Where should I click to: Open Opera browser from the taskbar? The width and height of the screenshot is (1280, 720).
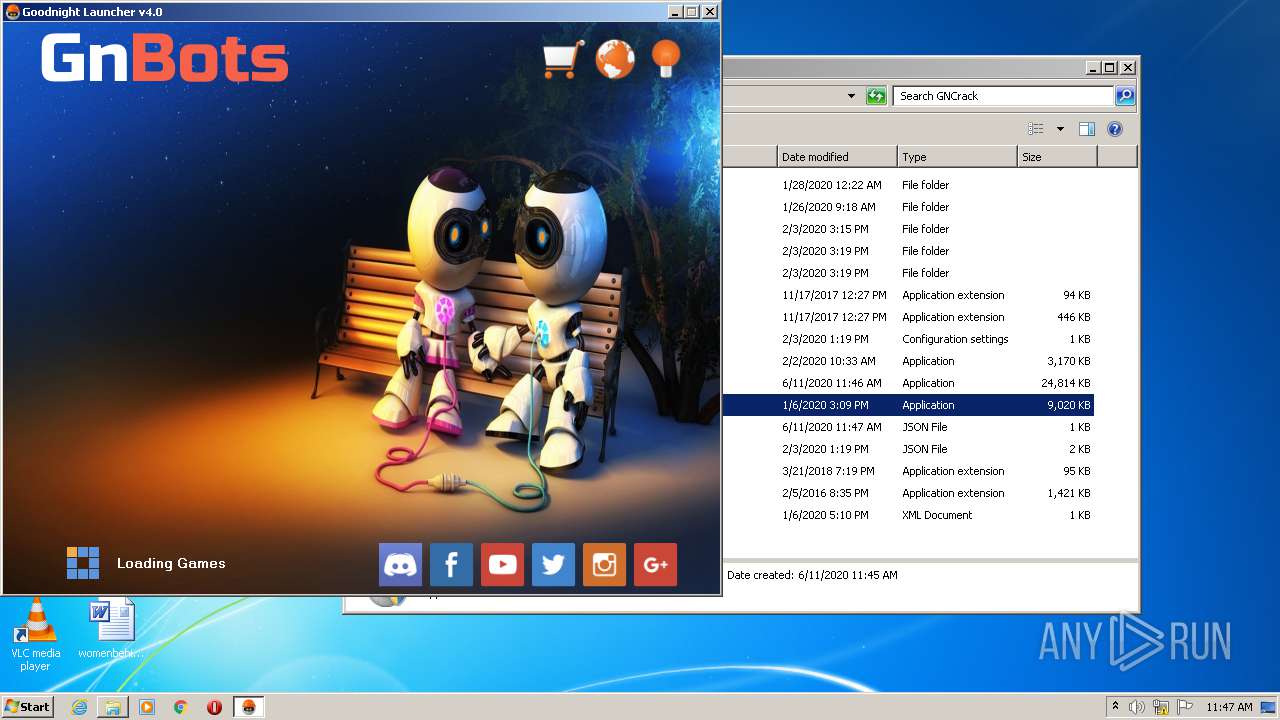214,707
